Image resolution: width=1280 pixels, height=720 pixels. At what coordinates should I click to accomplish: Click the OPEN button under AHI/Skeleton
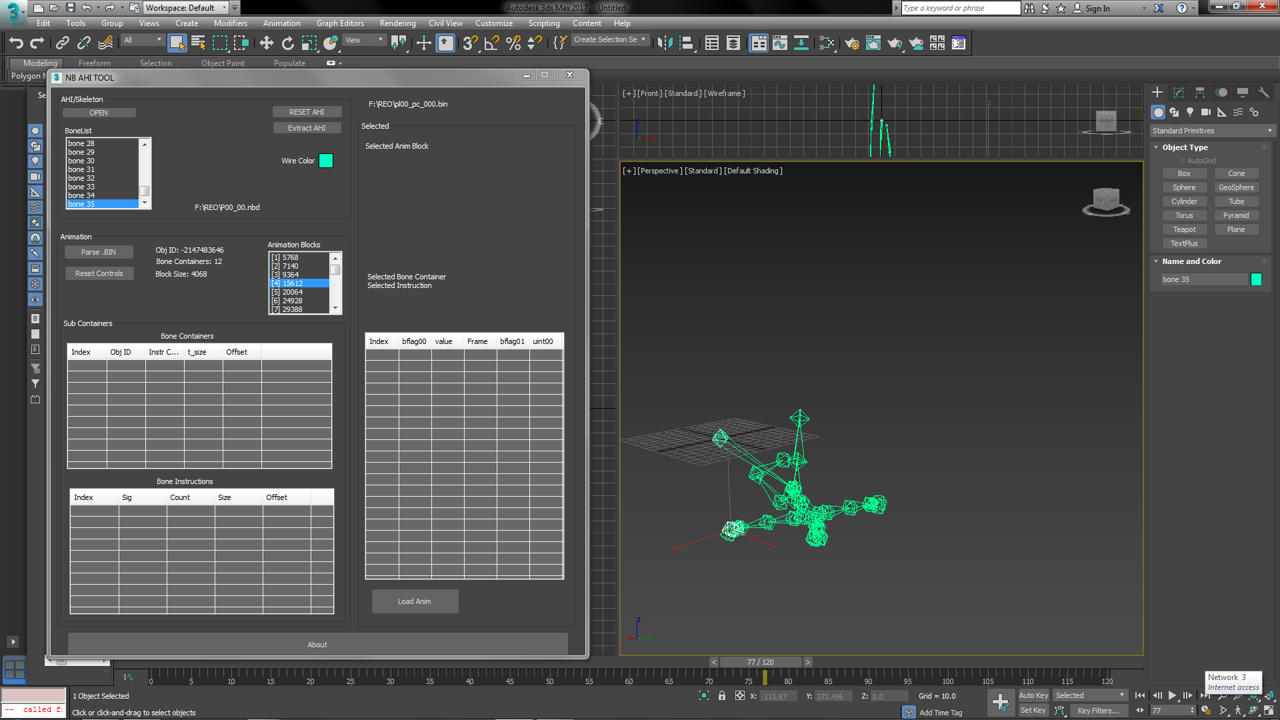[x=99, y=113]
